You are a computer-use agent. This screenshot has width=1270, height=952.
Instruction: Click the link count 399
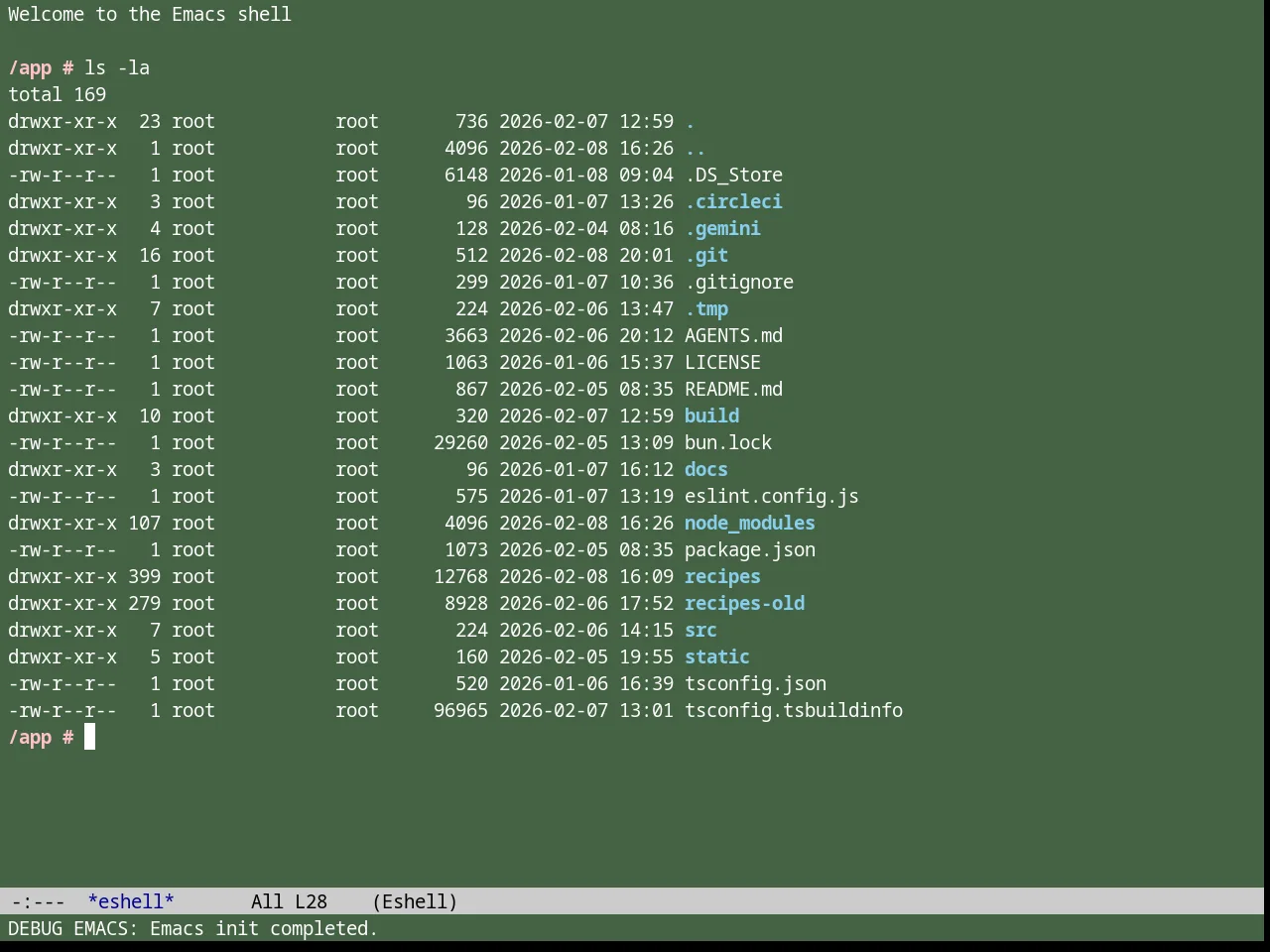(x=144, y=576)
